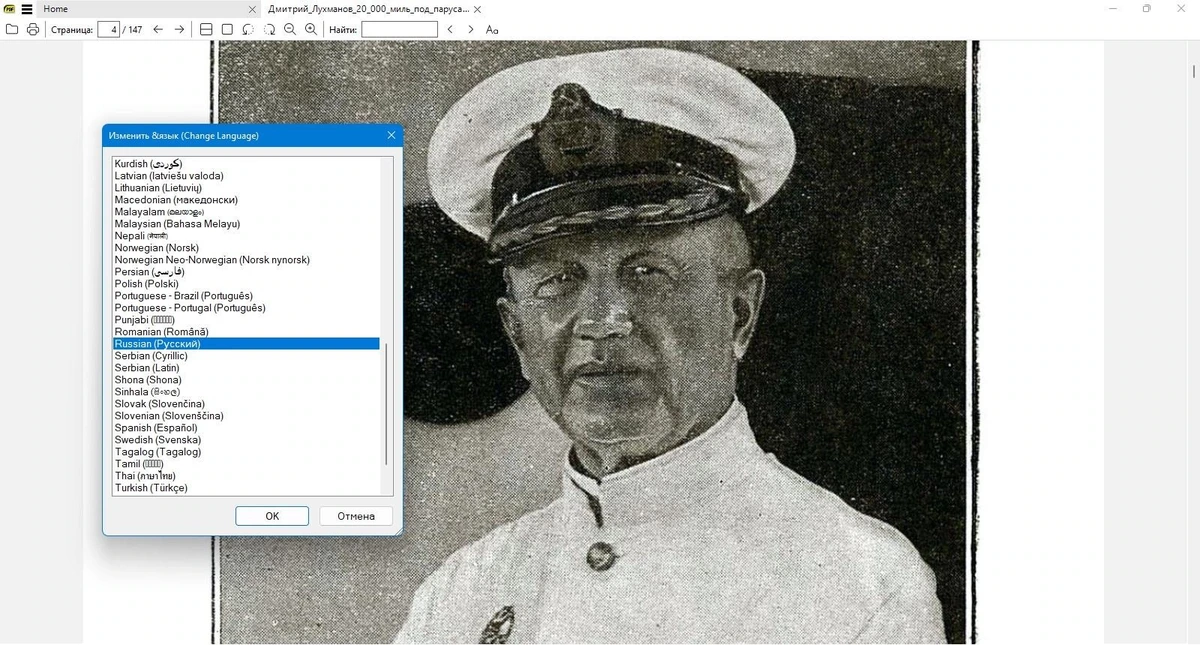Select Serbian (Latin)
1200x645 pixels.
[246, 368]
